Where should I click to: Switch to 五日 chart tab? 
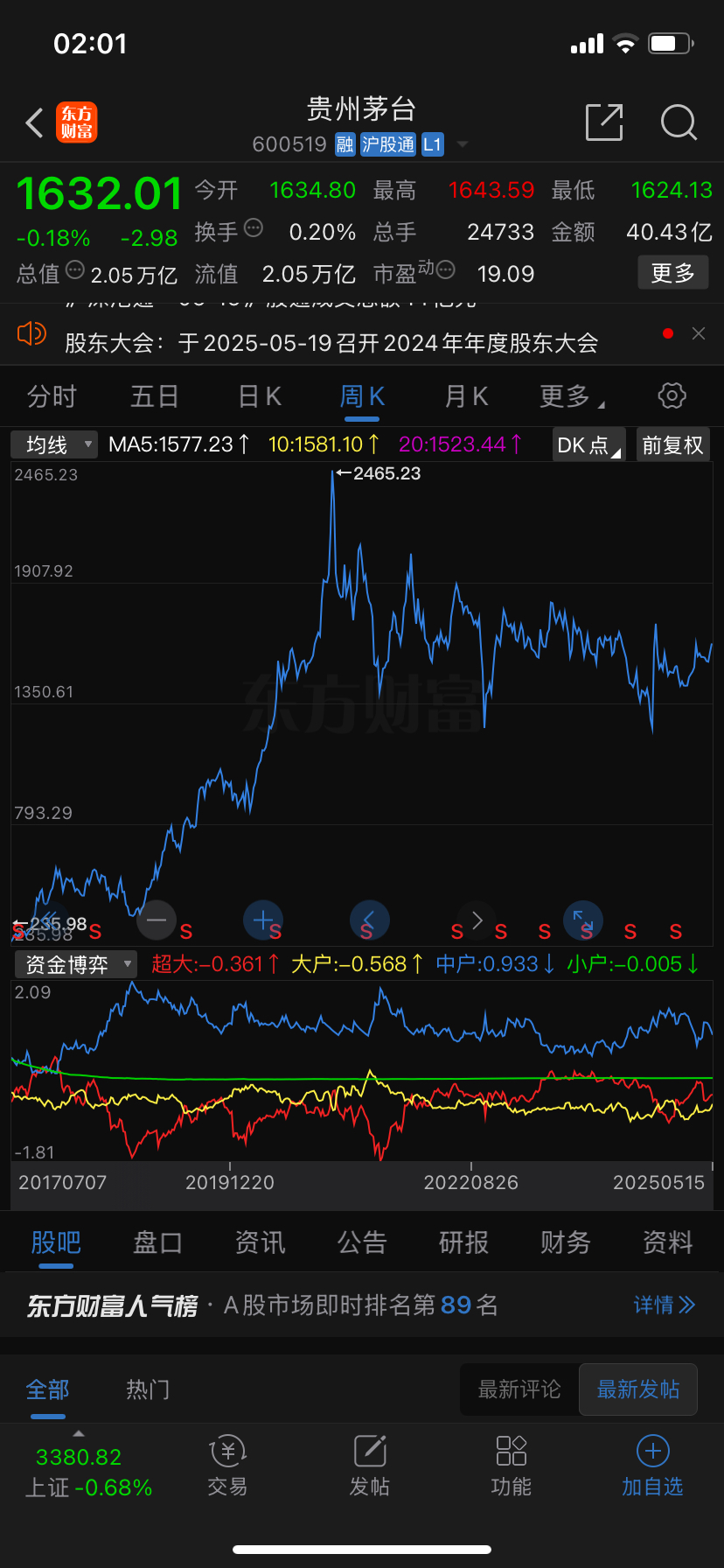pos(155,396)
